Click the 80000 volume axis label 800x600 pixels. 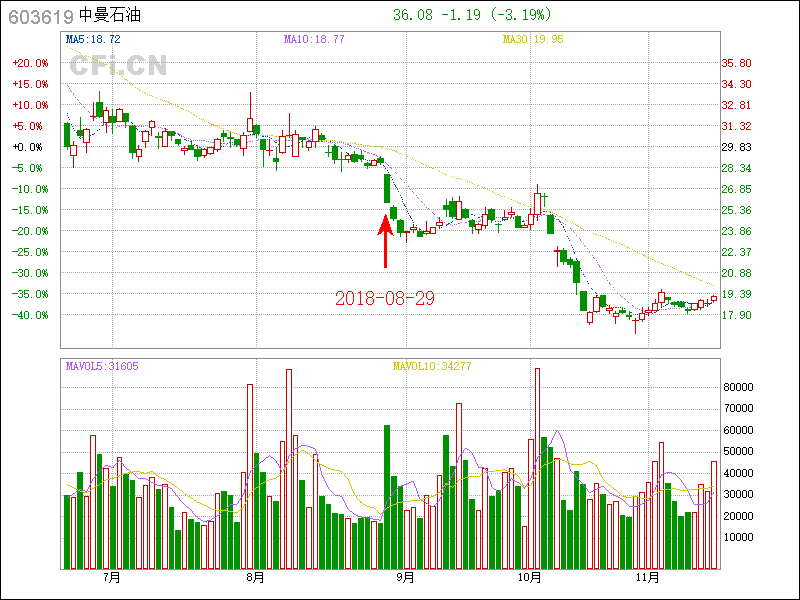[739, 387]
